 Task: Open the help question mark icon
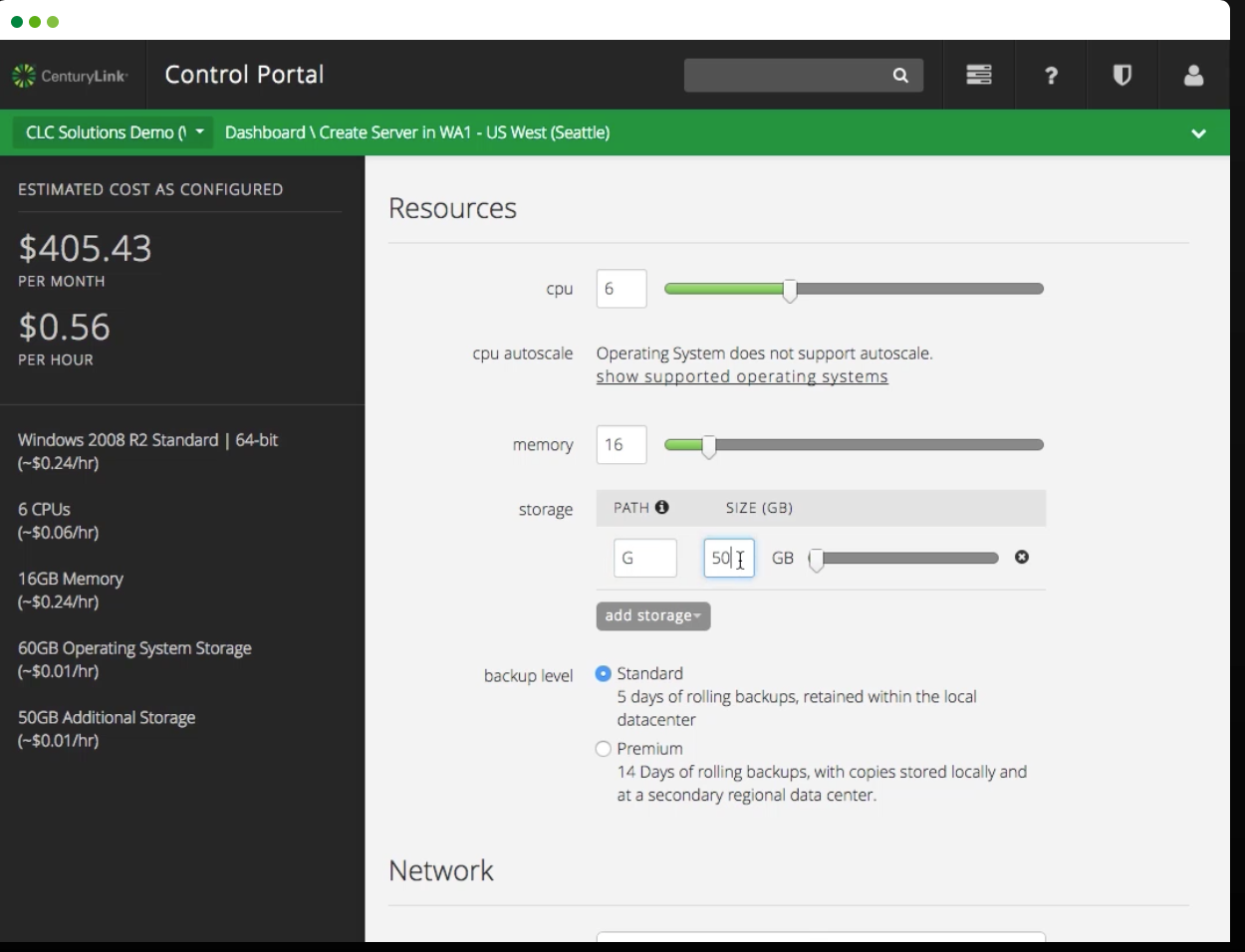(1051, 76)
